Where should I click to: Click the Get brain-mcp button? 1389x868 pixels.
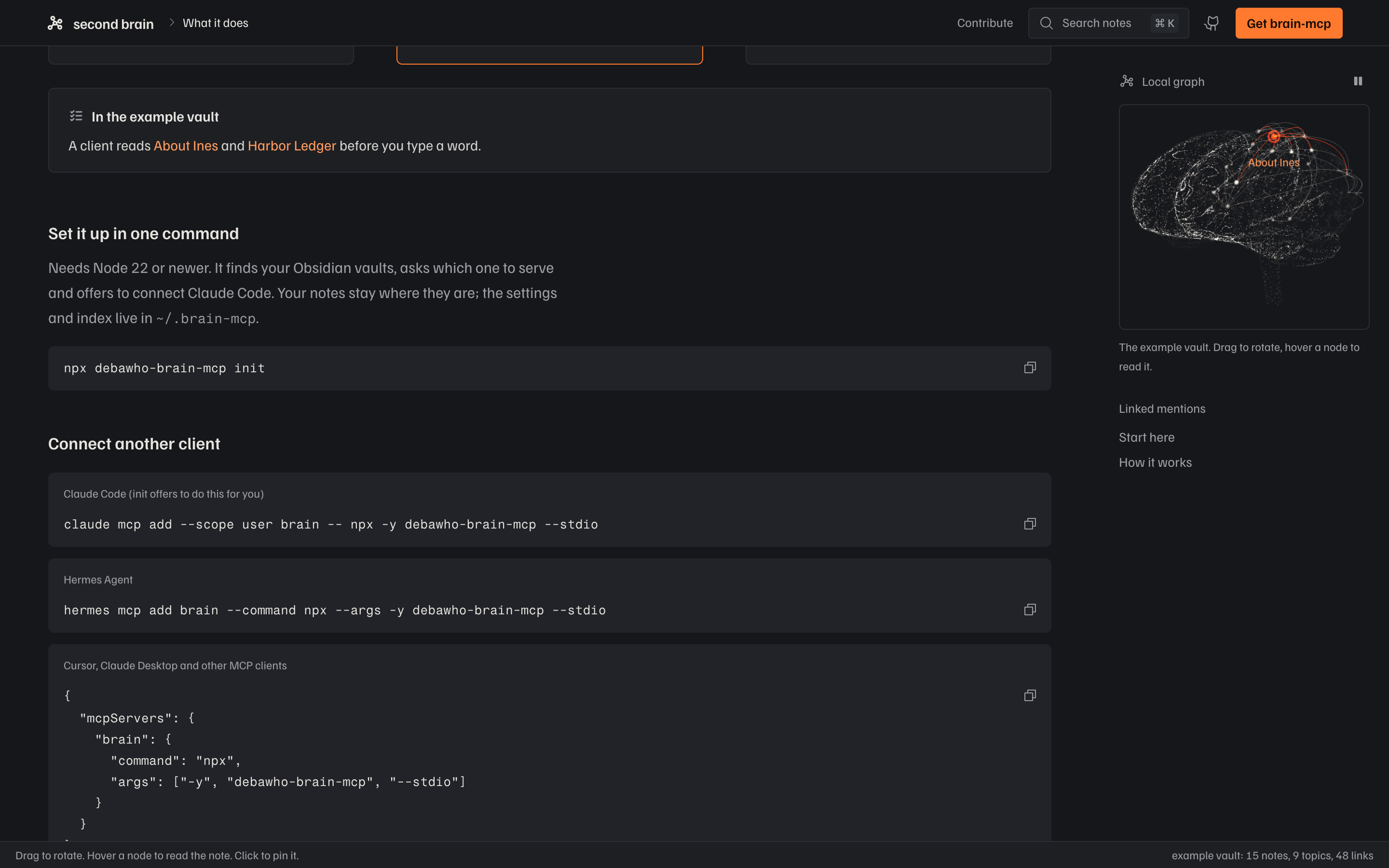point(1289,23)
